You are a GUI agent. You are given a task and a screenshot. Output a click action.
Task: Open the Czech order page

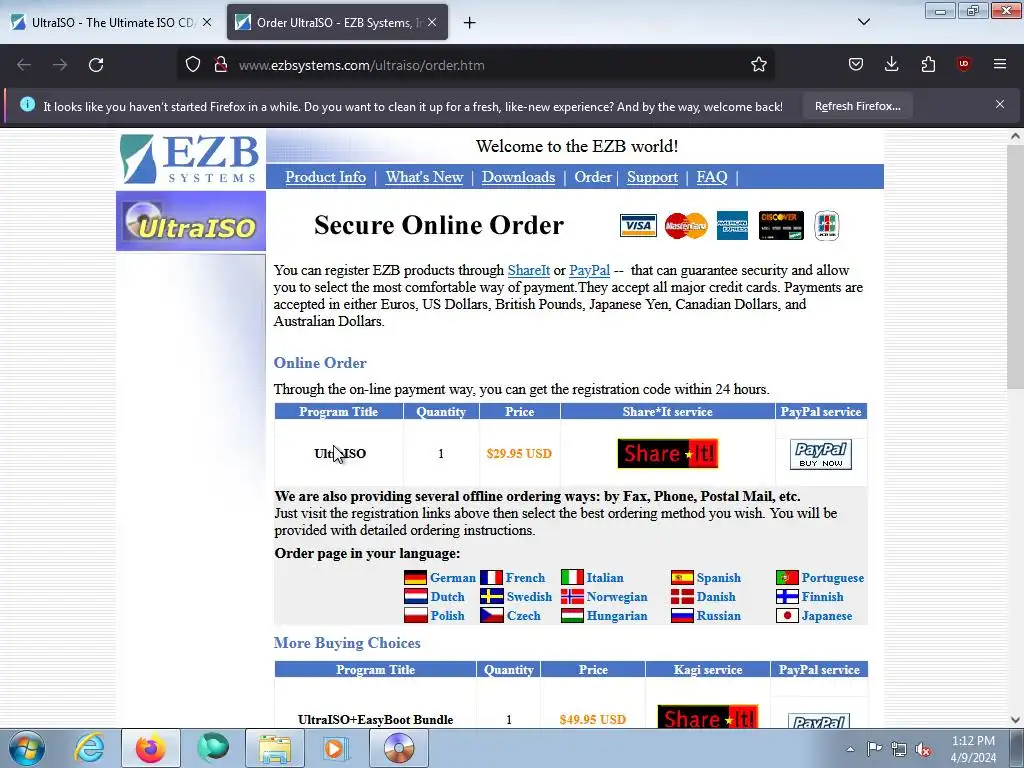(x=523, y=616)
